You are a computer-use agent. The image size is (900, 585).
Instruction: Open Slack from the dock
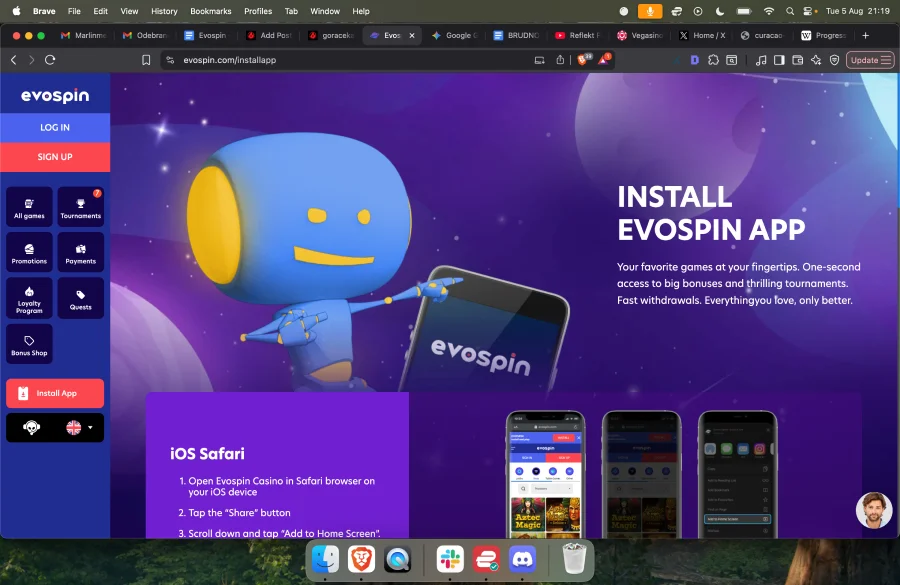point(449,559)
